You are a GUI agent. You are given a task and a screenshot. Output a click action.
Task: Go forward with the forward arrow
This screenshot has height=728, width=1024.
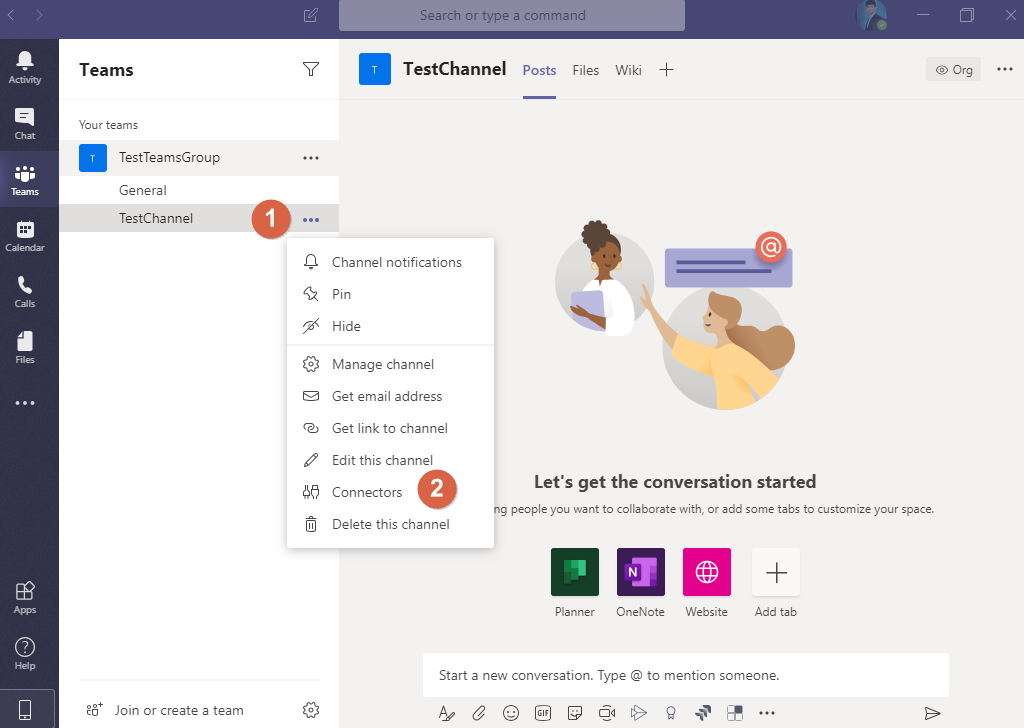(x=39, y=14)
